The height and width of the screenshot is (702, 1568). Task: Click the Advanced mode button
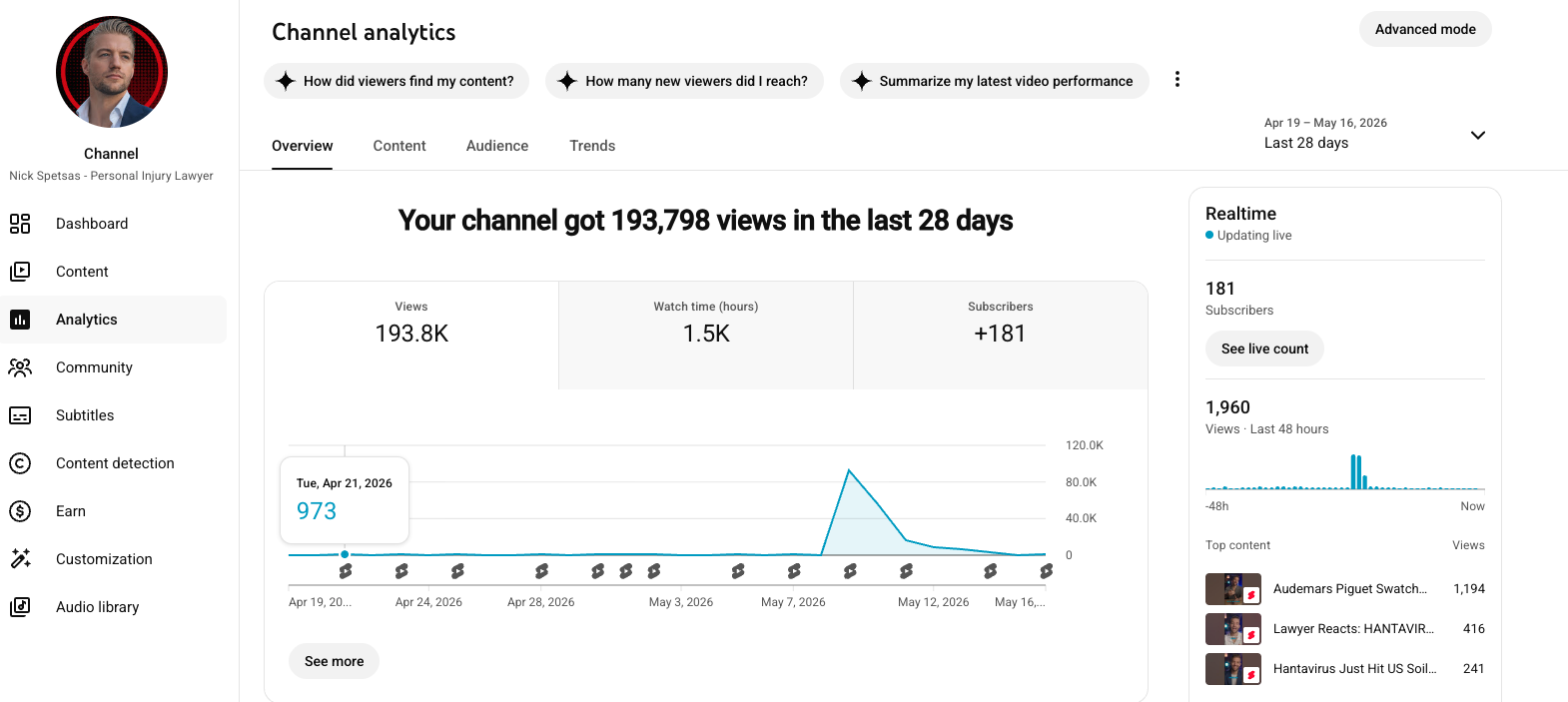tap(1425, 29)
